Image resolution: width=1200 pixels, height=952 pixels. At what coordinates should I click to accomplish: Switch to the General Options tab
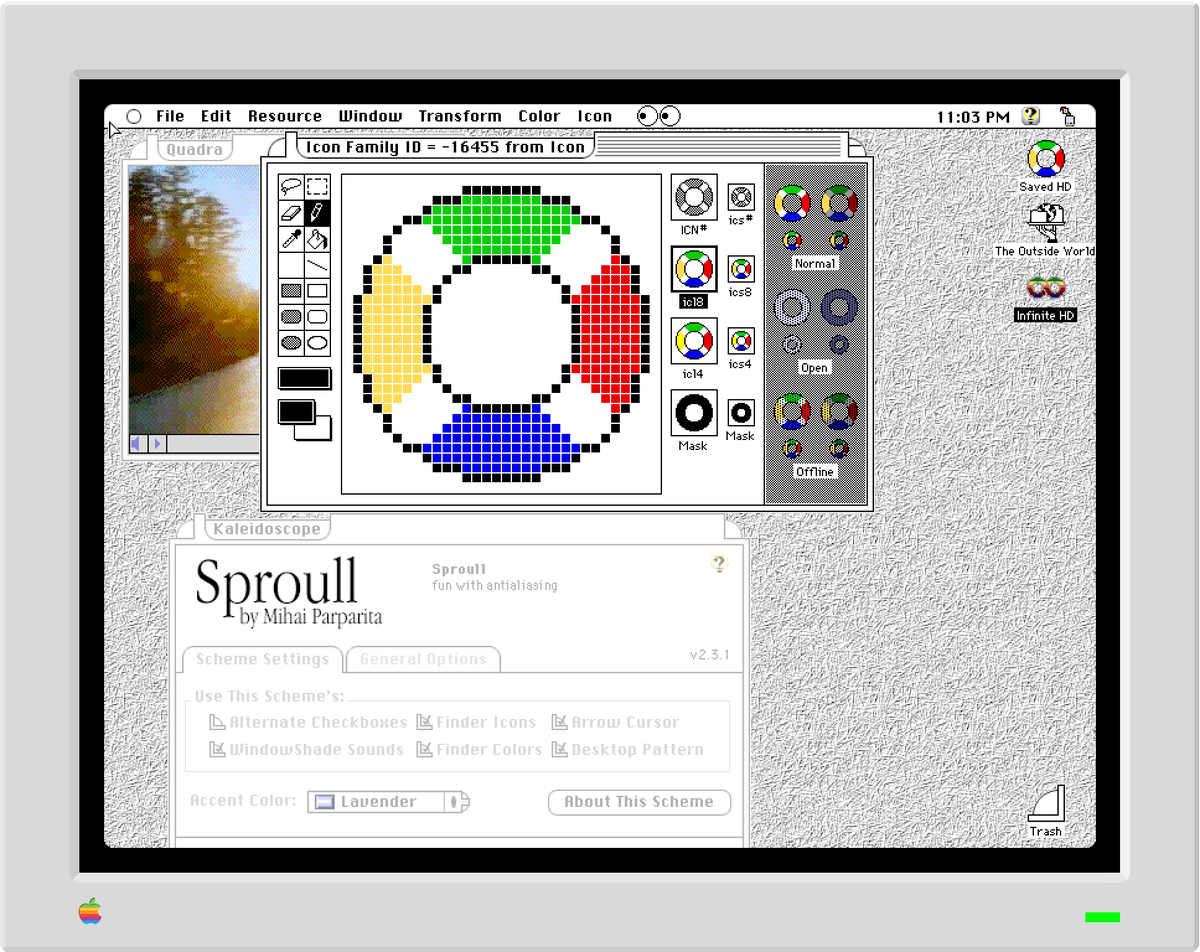tap(423, 660)
